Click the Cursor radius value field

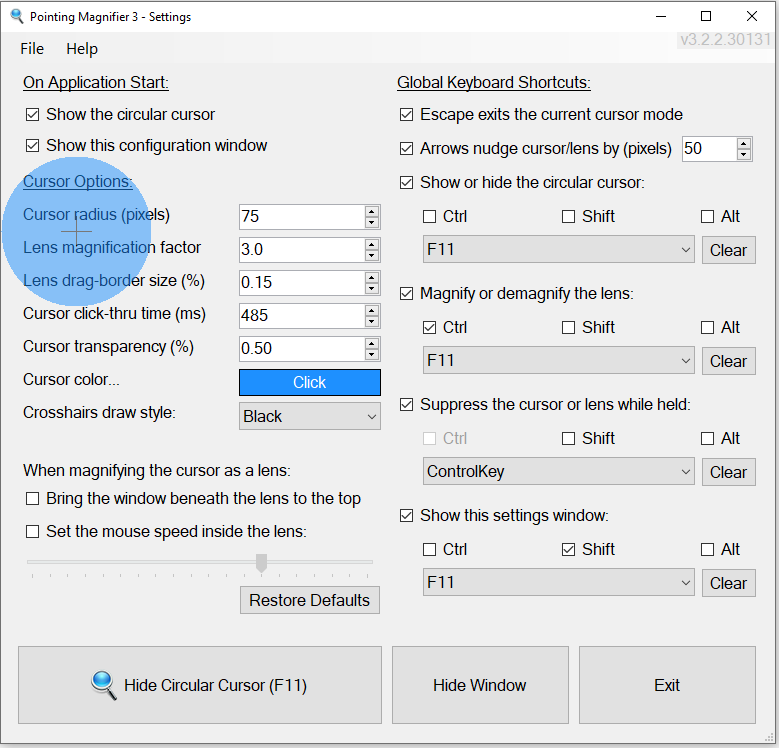point(302,217)
